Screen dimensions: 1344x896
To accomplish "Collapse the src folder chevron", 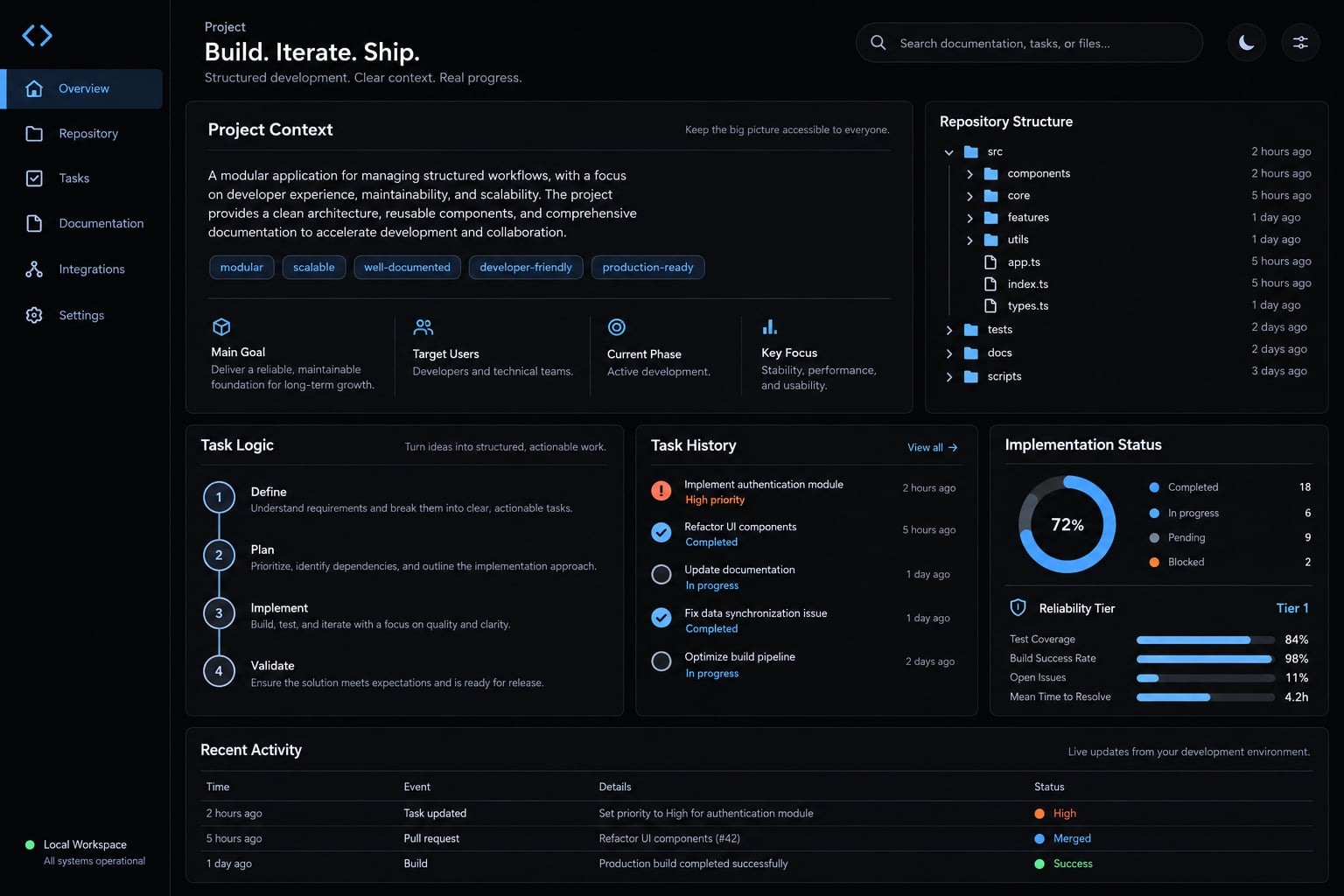I will [x=948, y=152].
